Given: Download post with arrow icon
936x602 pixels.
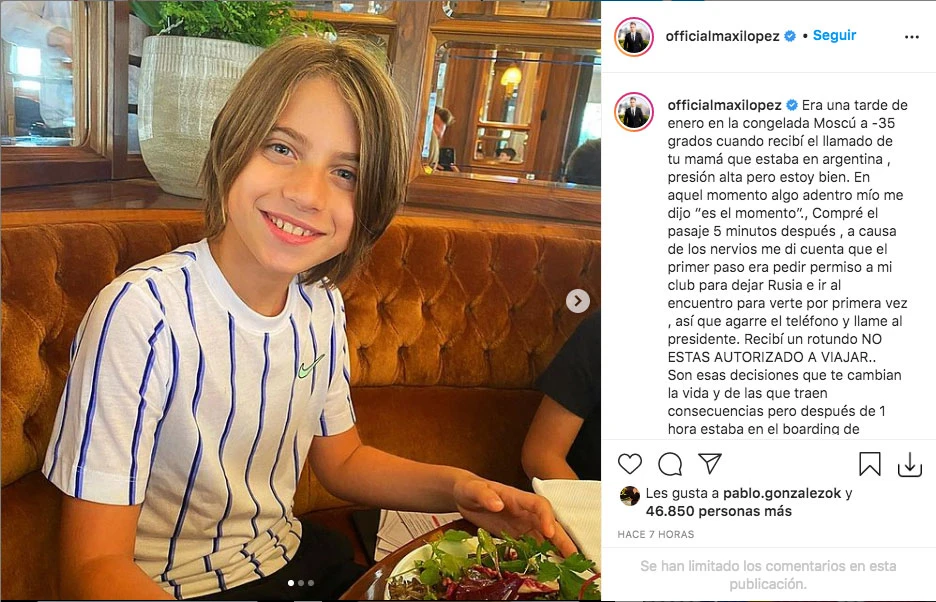Looking at the screenshot, I should click(910, 465).
